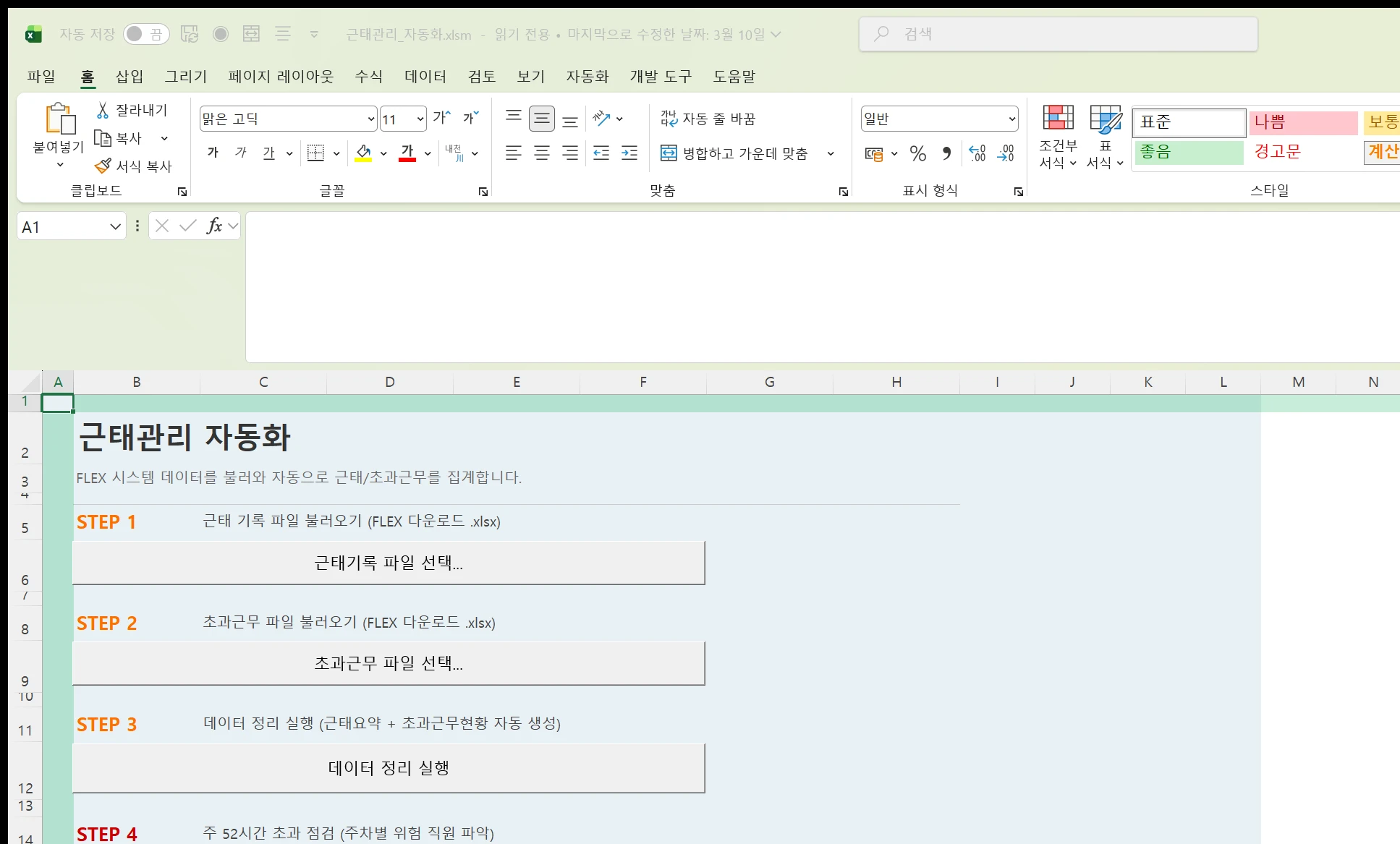Toggle underline formatting

coord(269,153)
